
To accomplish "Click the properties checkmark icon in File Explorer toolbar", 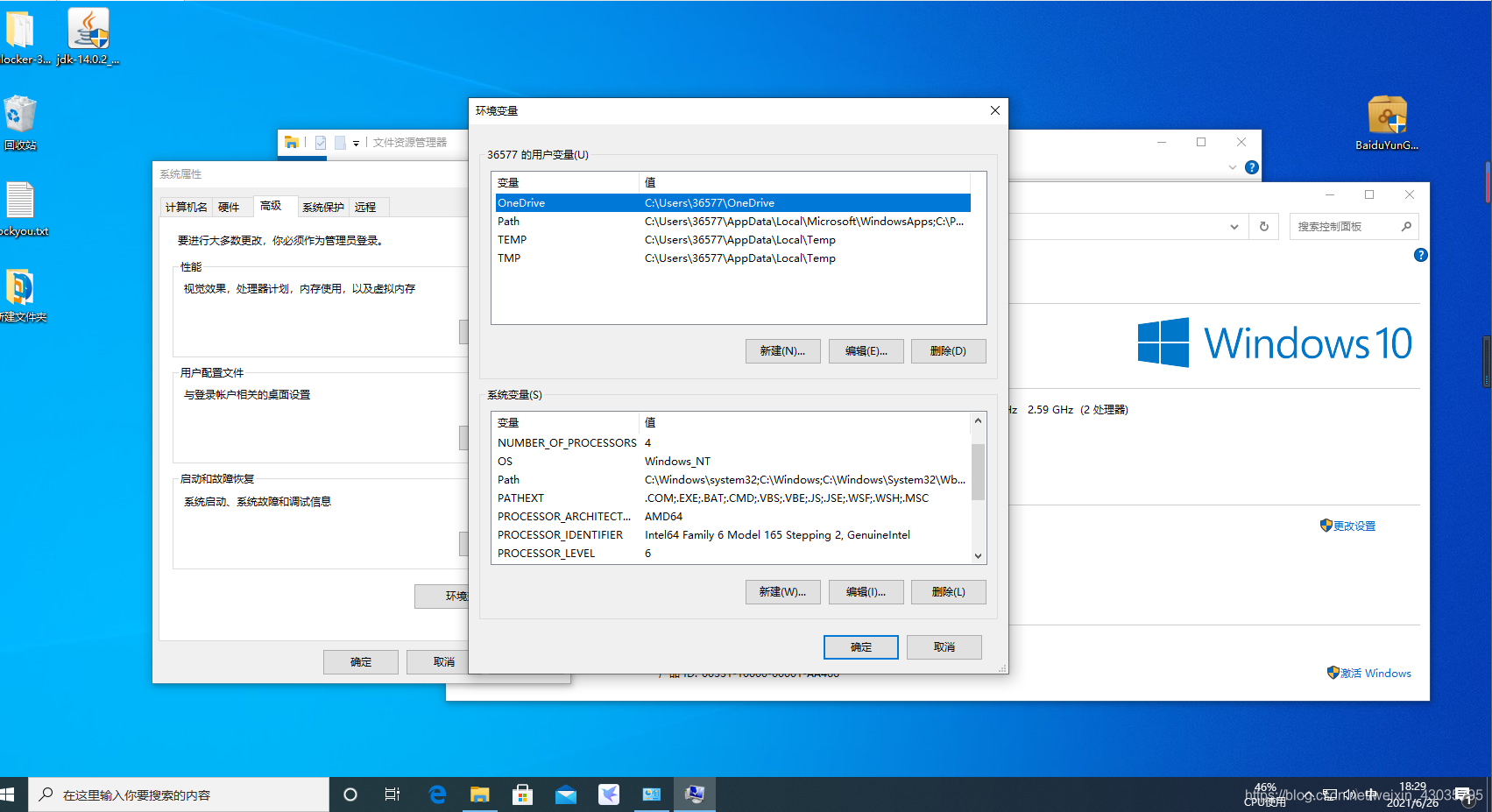I will (321, 142).
